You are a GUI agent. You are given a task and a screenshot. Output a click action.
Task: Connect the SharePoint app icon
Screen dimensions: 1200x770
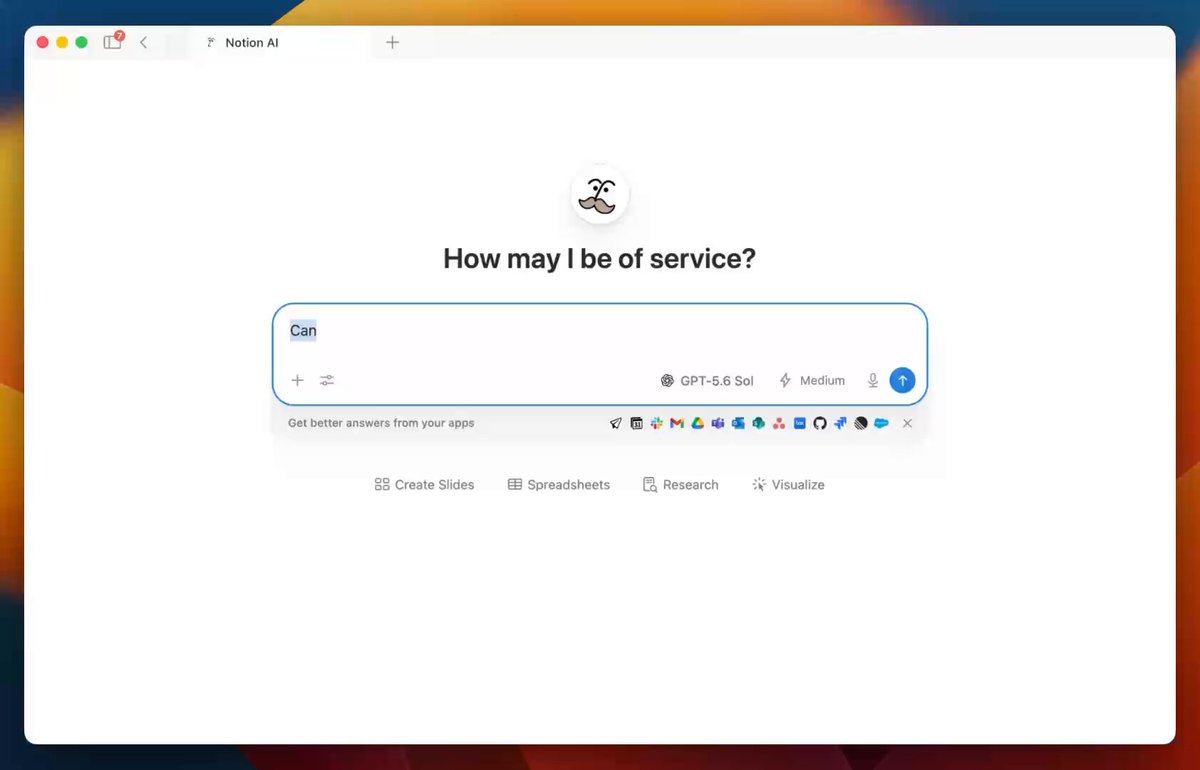click(x=759, y=423)
